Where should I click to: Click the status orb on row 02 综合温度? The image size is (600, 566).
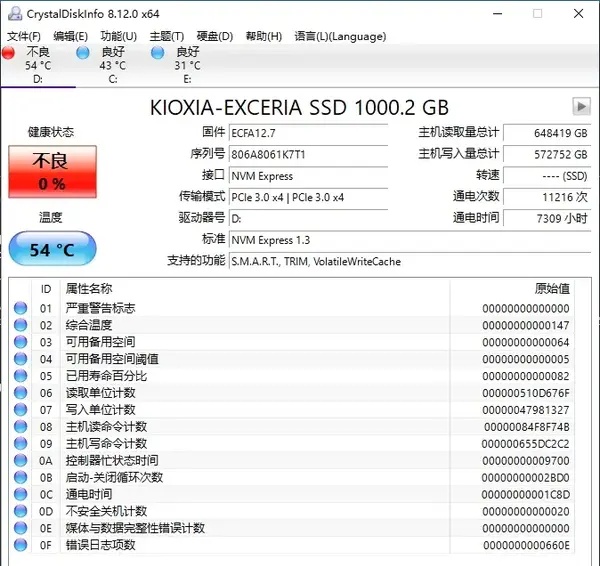20,325
